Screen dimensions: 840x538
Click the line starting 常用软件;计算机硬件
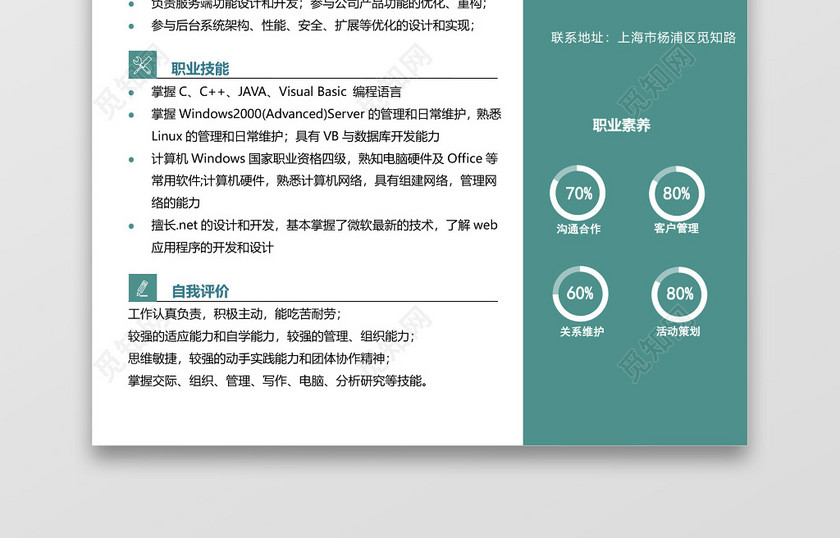coord(324,181)
